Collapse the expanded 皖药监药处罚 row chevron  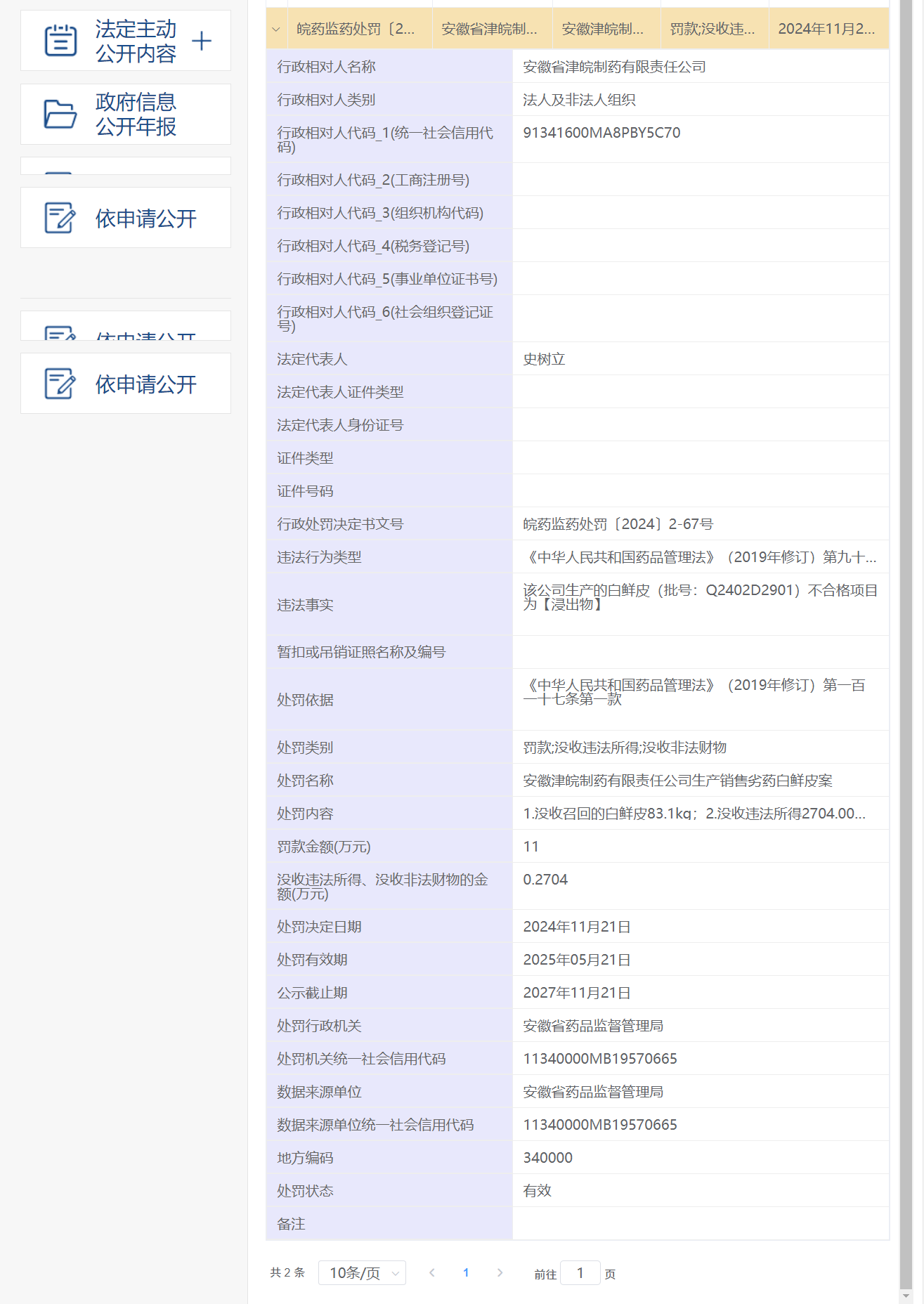click(x=276, y=30)
